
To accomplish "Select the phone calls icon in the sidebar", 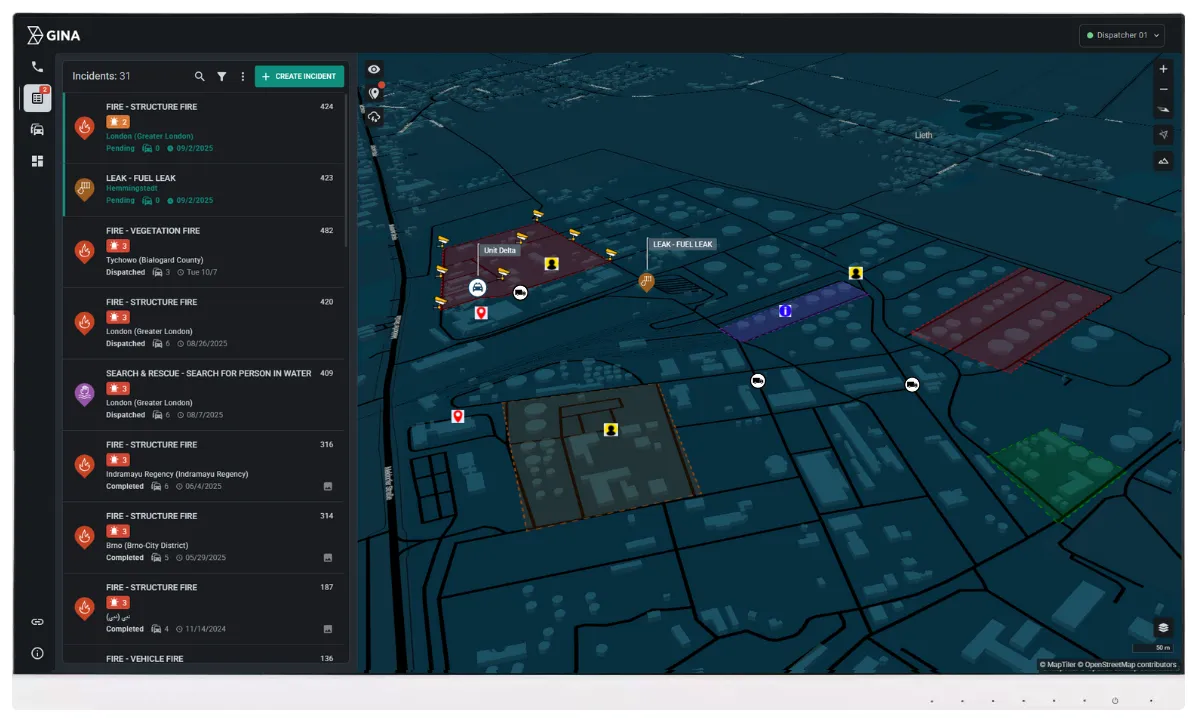I will (37, 65).
